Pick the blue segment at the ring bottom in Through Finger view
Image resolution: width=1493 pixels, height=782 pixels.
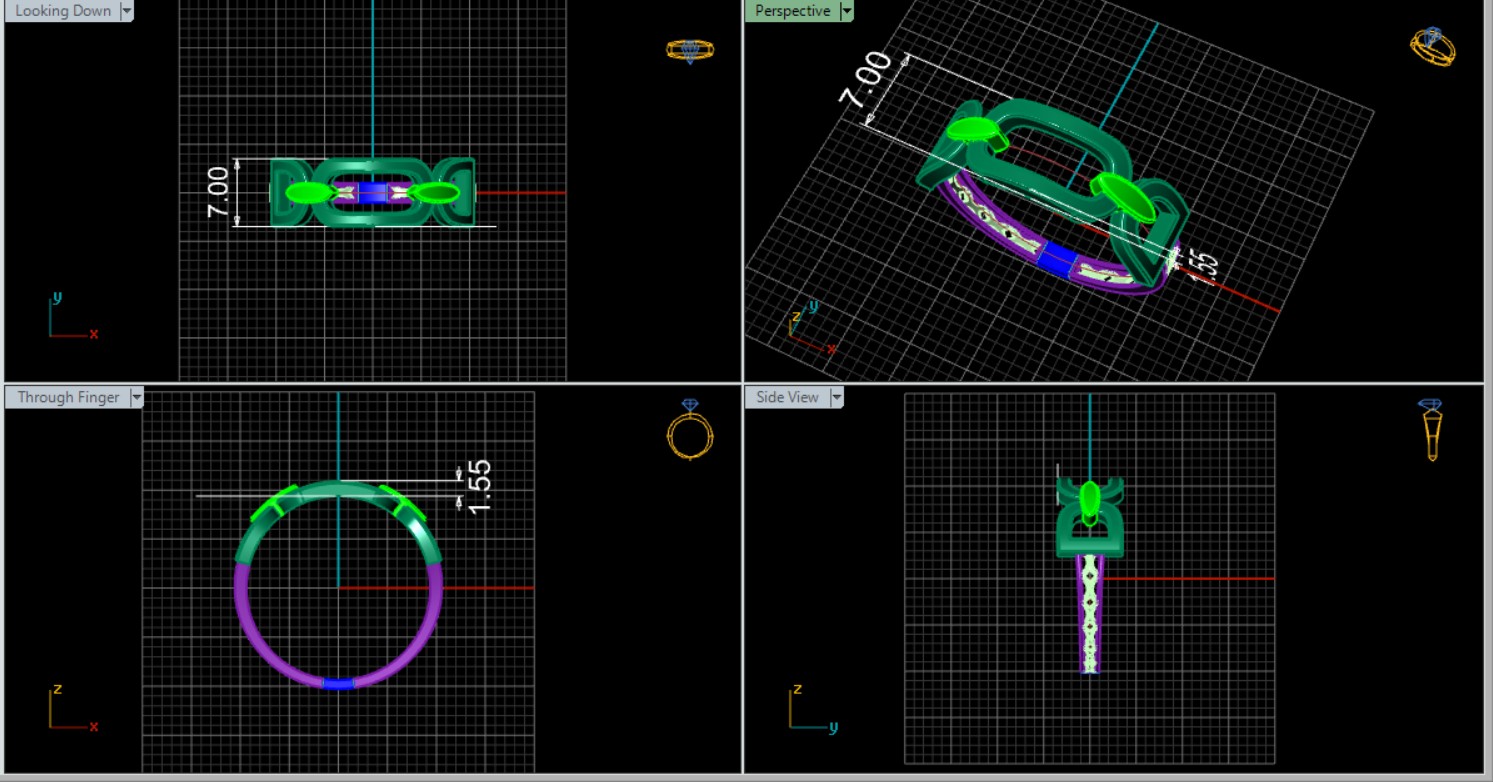[x=338, y=684]
